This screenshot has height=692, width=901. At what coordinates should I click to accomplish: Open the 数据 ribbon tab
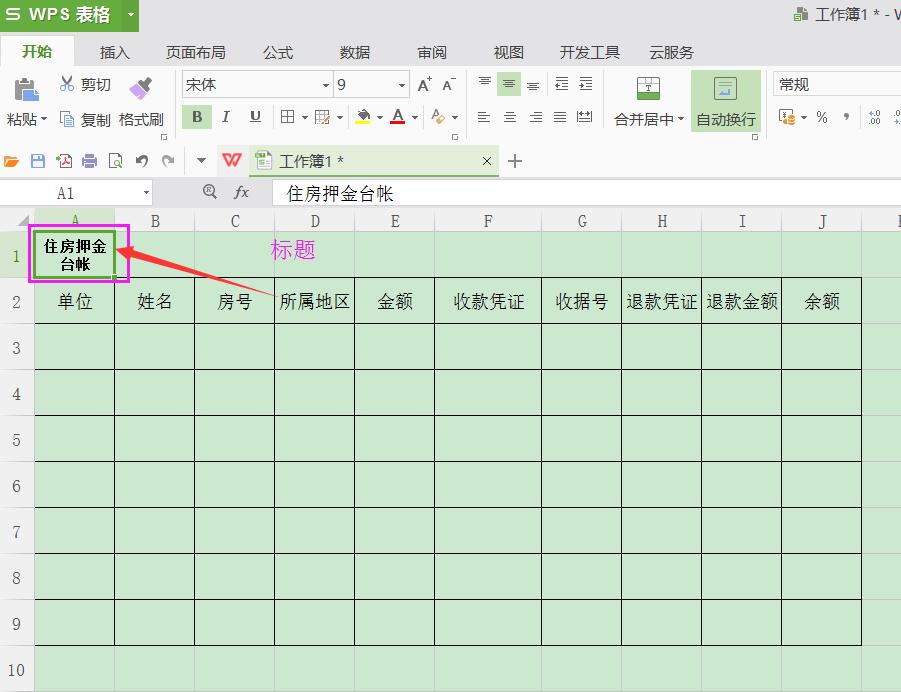click(355, 52)
